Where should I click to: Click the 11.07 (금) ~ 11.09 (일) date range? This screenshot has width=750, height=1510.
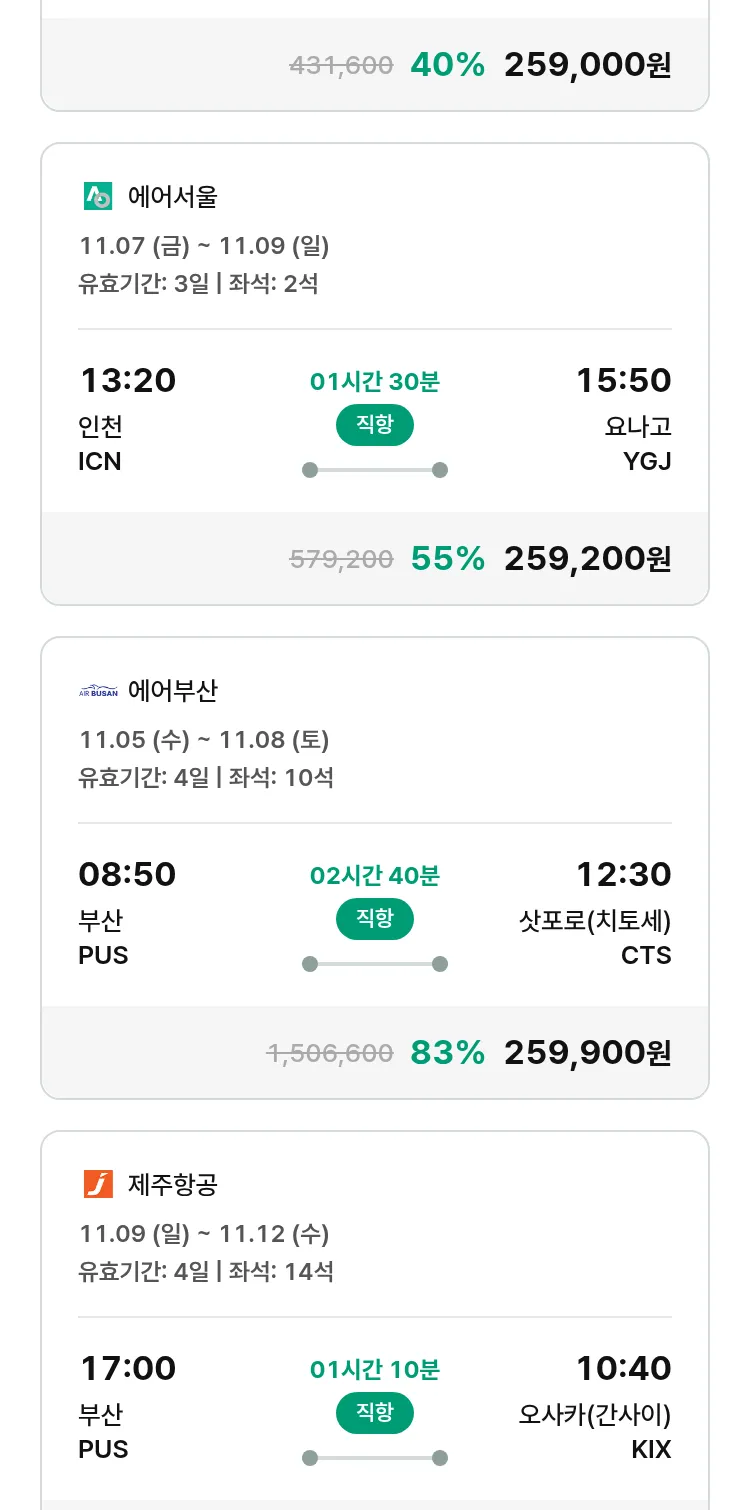pos(204,246)
